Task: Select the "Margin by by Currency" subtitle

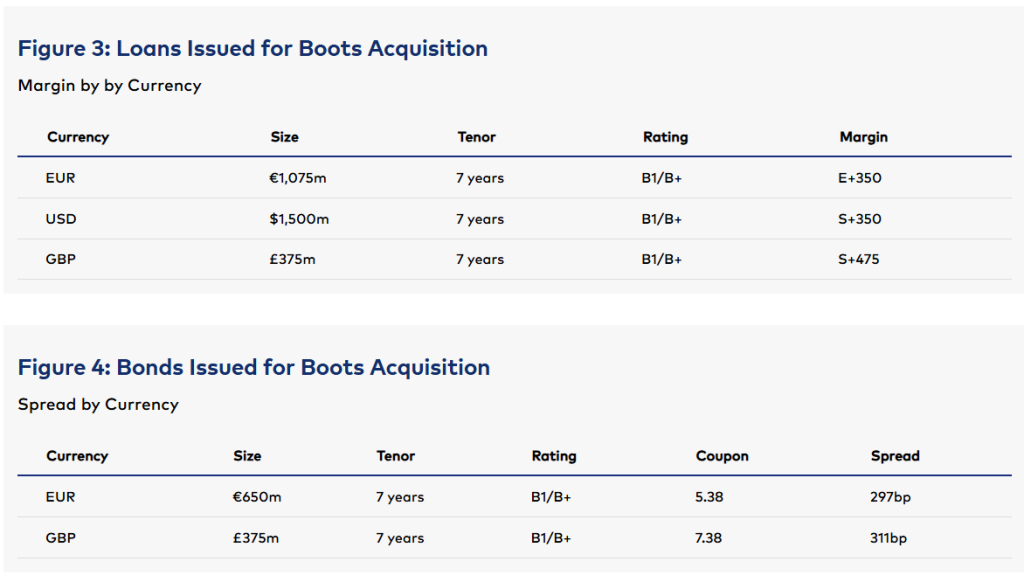Action: [x=109, y=86]
